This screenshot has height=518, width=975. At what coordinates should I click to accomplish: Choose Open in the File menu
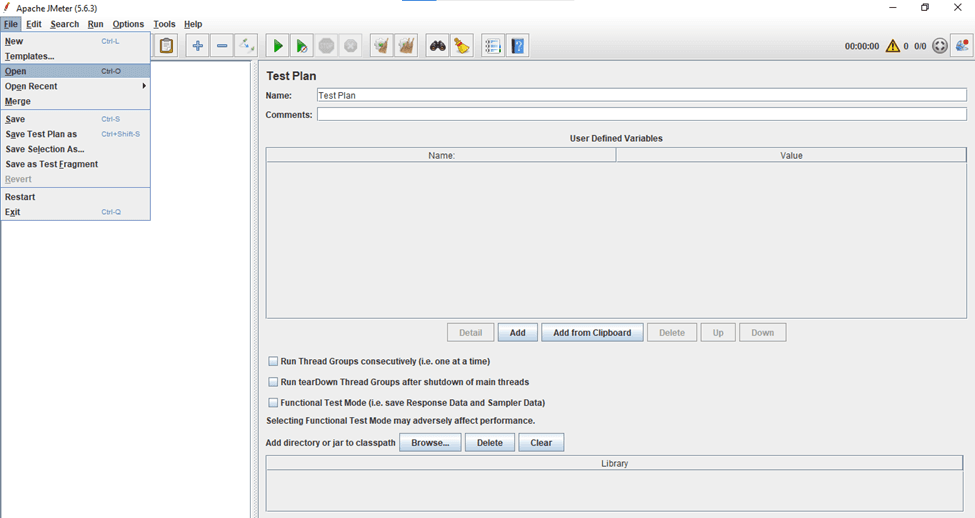(x=75, y=71)
